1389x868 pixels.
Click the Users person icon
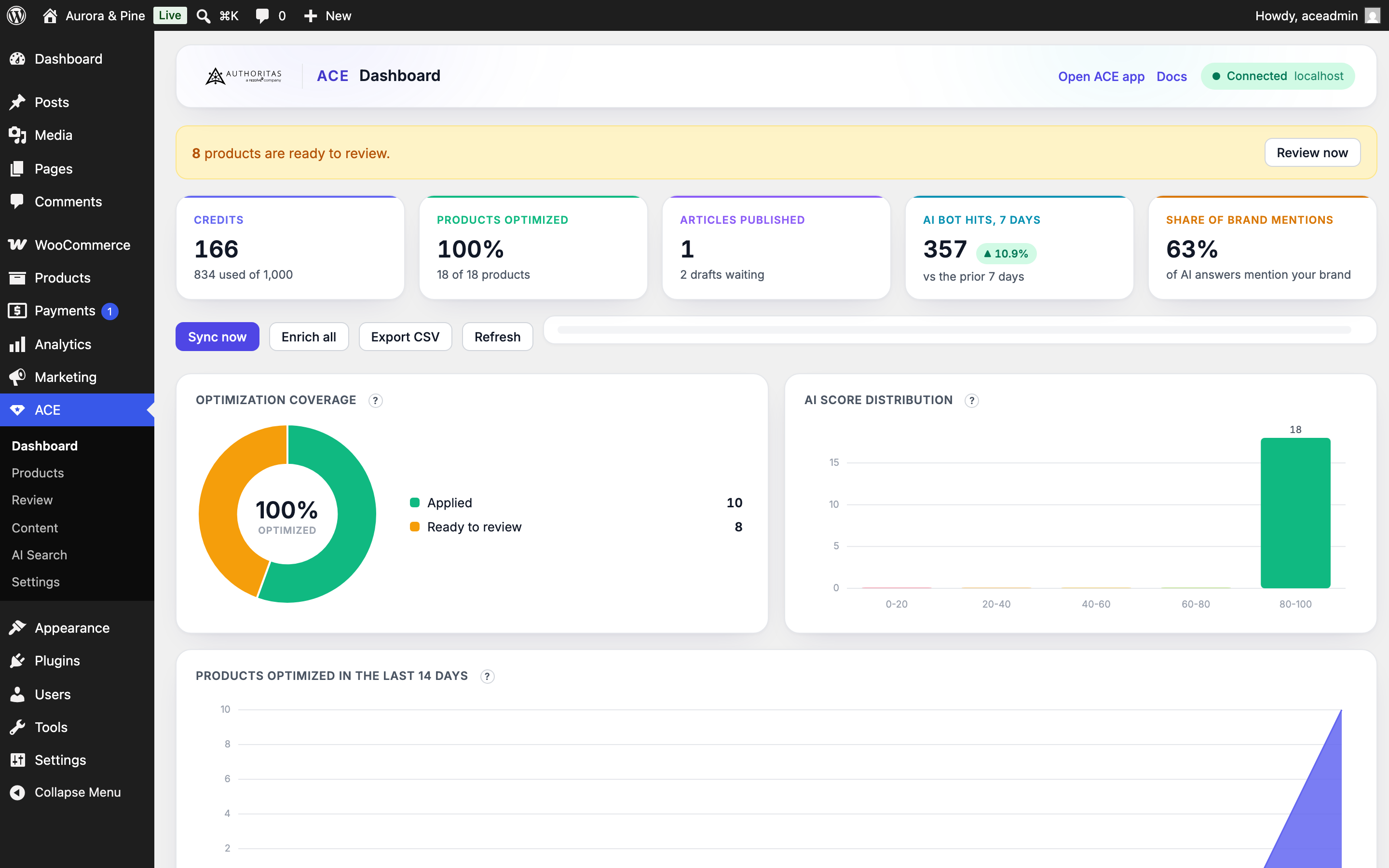(x=17, y=694)
